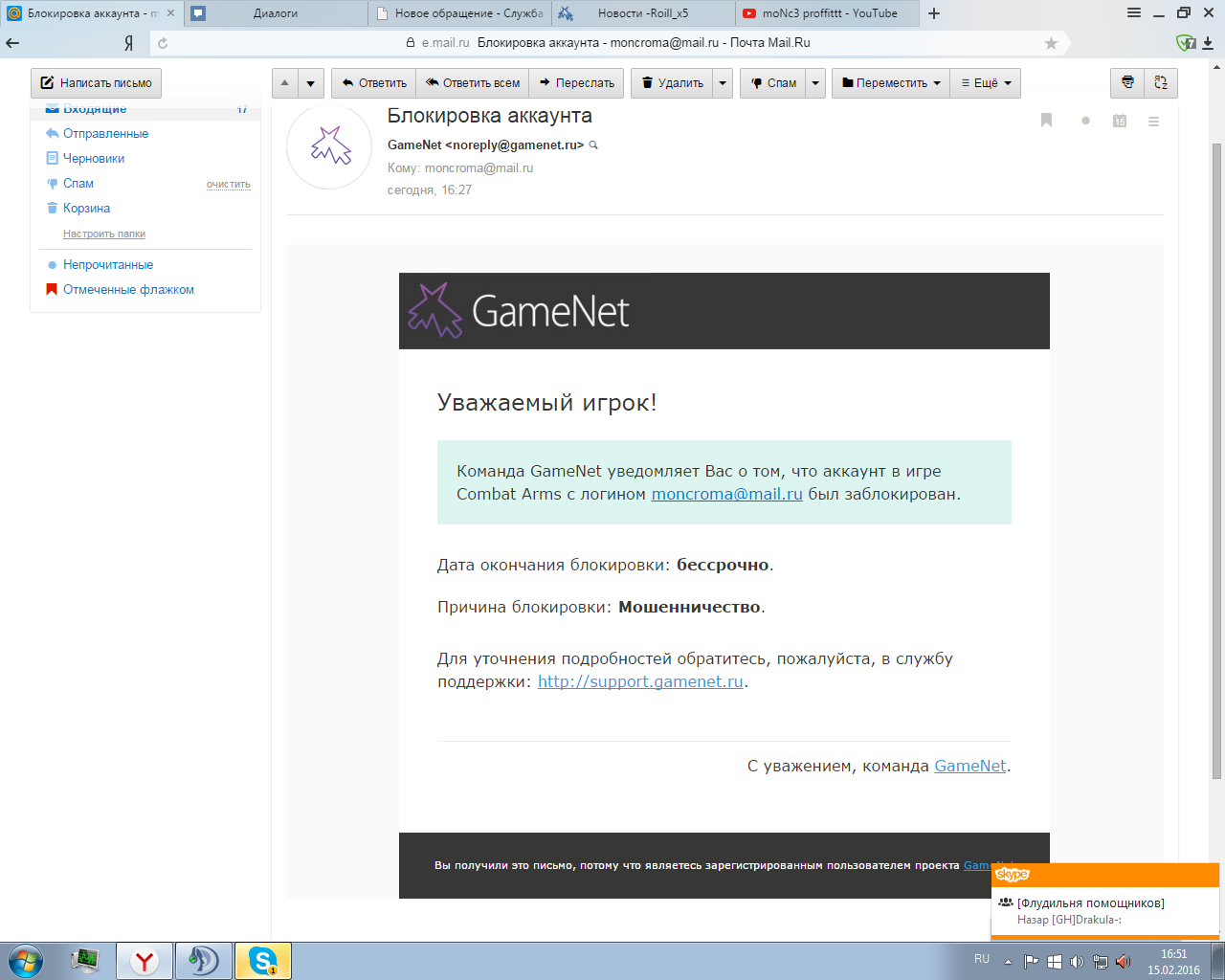1225x980 pixels.
Task: Click the network tray icon
Action: pyautogui.click(x=1101, y=962)
